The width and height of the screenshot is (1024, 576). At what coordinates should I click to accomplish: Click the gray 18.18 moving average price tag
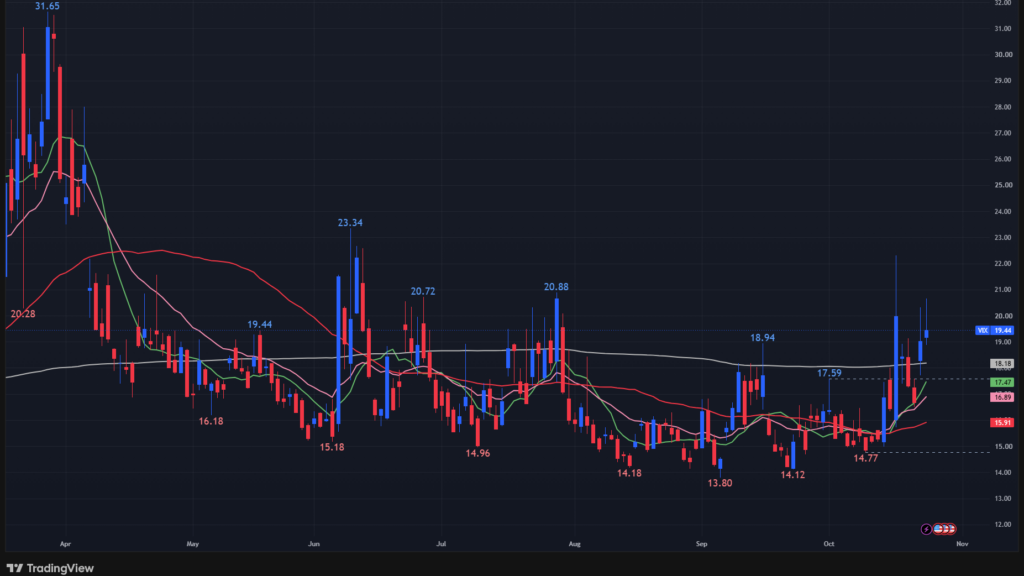coord(1002,364)
